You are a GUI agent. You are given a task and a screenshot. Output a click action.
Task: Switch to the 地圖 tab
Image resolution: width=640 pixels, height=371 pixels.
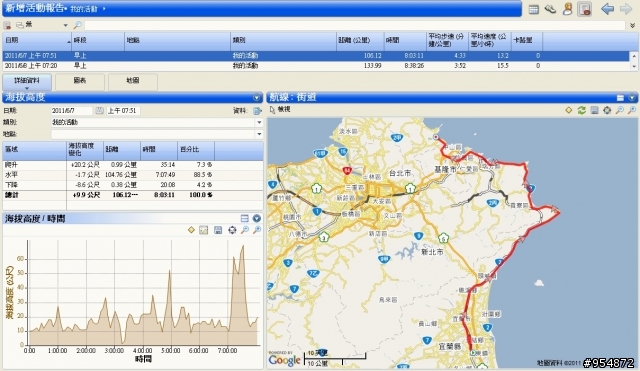[x=133, y=81]
